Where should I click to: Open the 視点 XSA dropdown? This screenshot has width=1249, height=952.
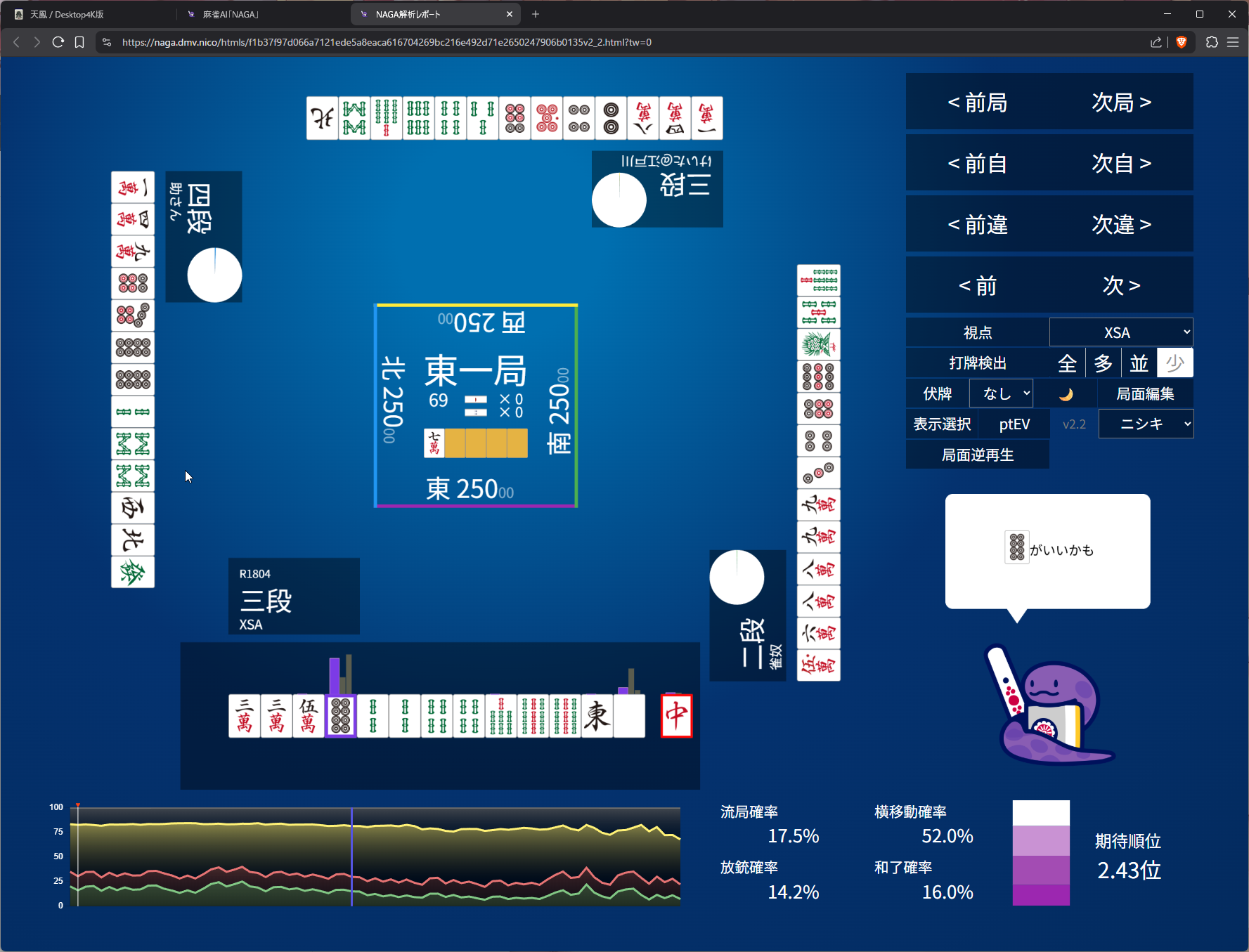coord(1121,332)
